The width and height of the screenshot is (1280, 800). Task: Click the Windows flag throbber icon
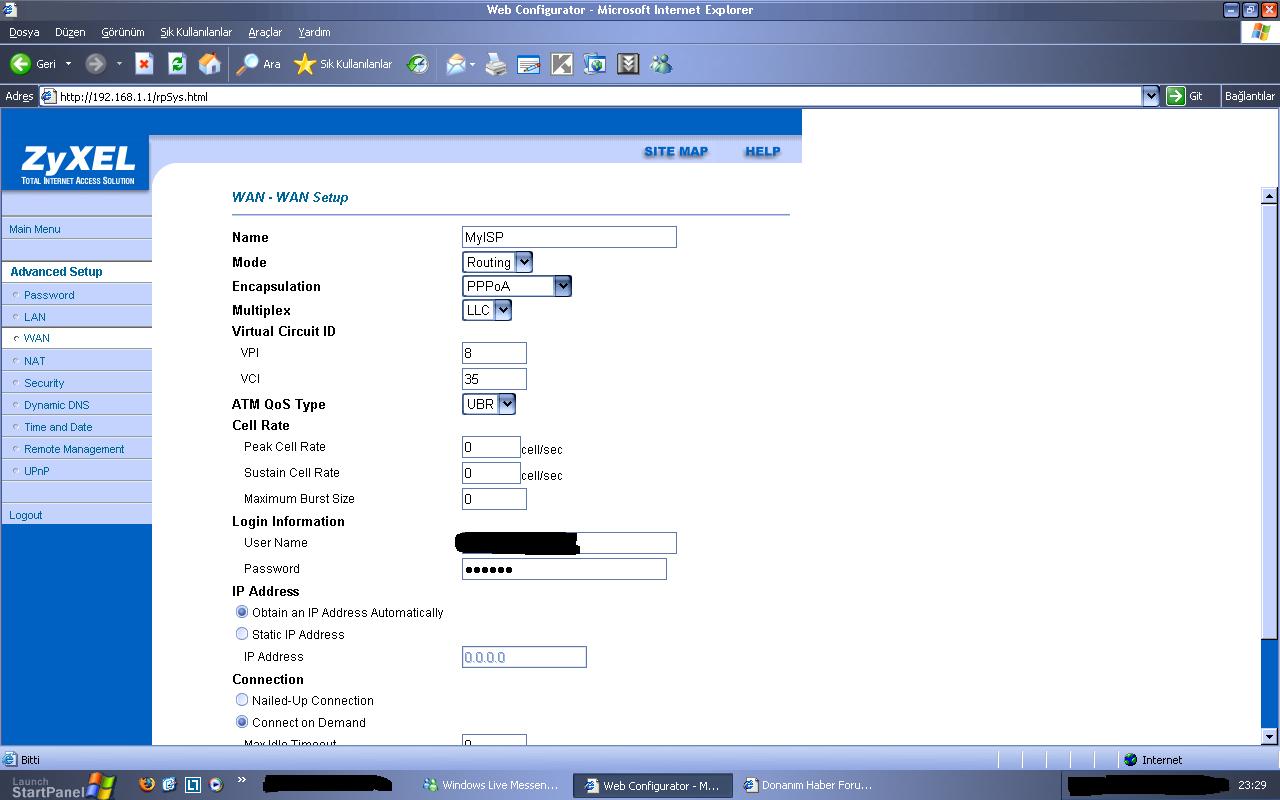[x=1260, y=32]
